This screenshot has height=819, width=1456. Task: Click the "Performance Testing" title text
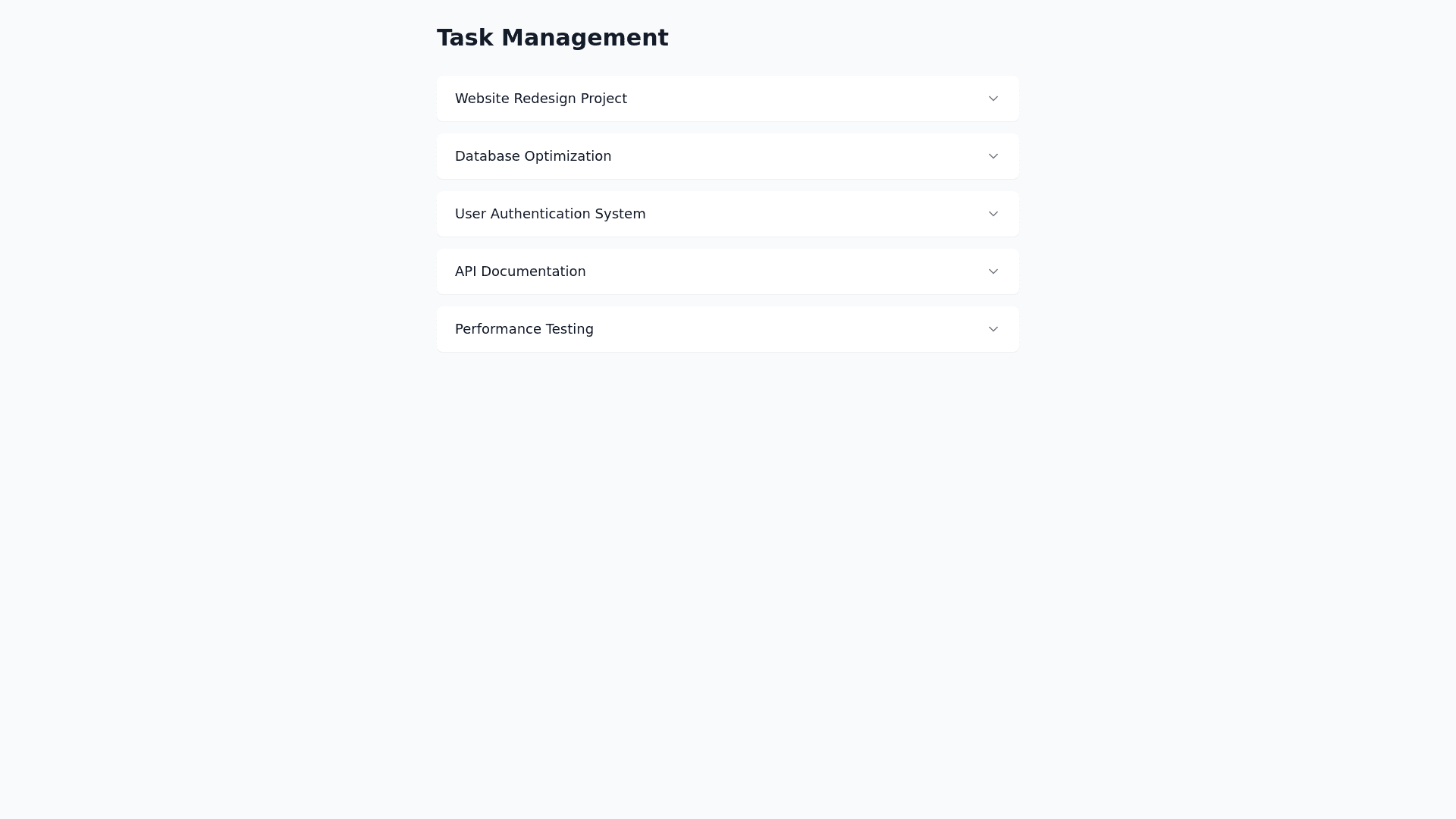[524, 329]
